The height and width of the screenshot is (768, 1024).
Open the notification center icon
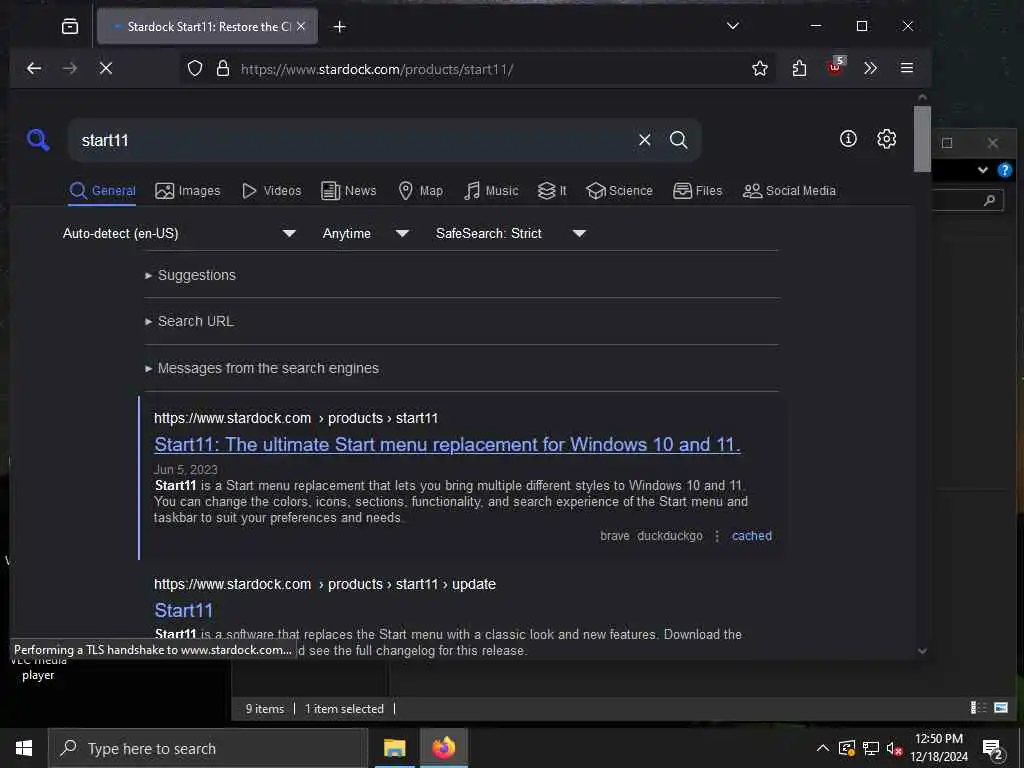tap(993, 749)
